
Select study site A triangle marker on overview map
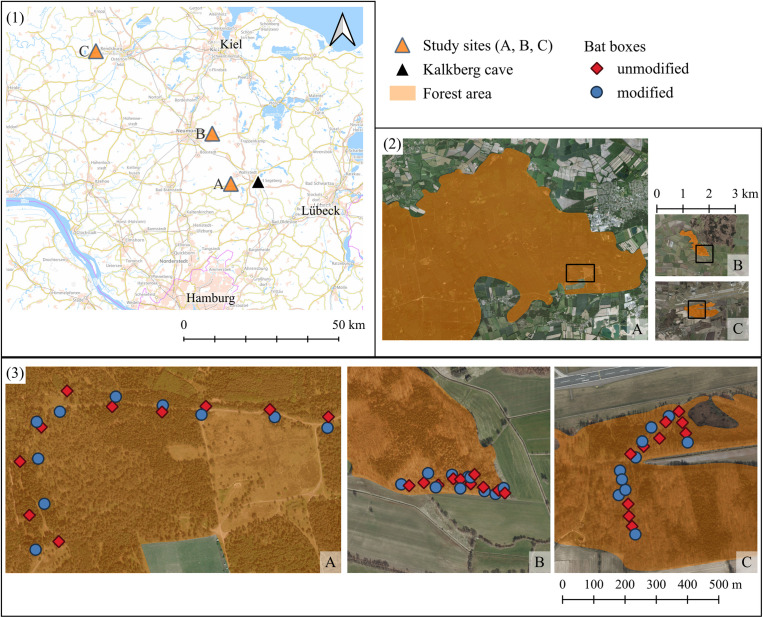230,184
